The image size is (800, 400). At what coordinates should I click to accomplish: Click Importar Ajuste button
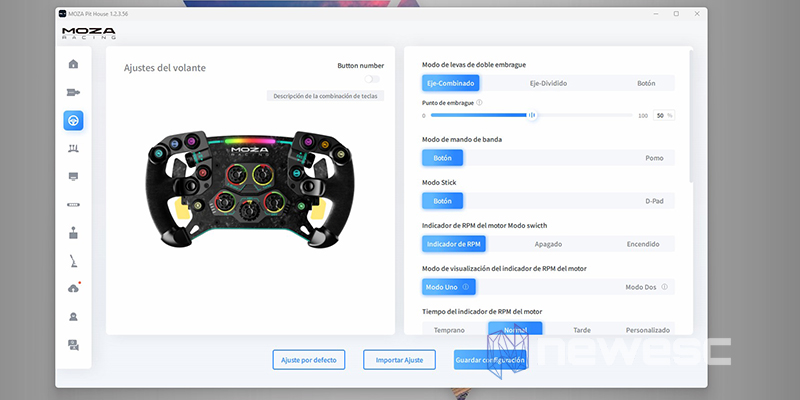point(399,360)
